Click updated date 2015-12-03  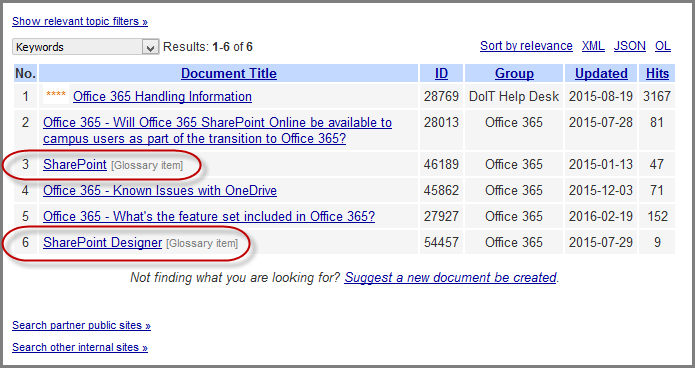pyautogui.click(x=601, y=191)
